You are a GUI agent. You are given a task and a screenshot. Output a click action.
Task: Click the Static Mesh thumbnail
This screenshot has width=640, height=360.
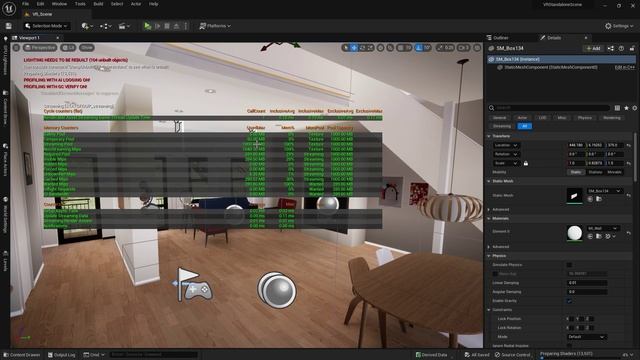coord(574,196)
